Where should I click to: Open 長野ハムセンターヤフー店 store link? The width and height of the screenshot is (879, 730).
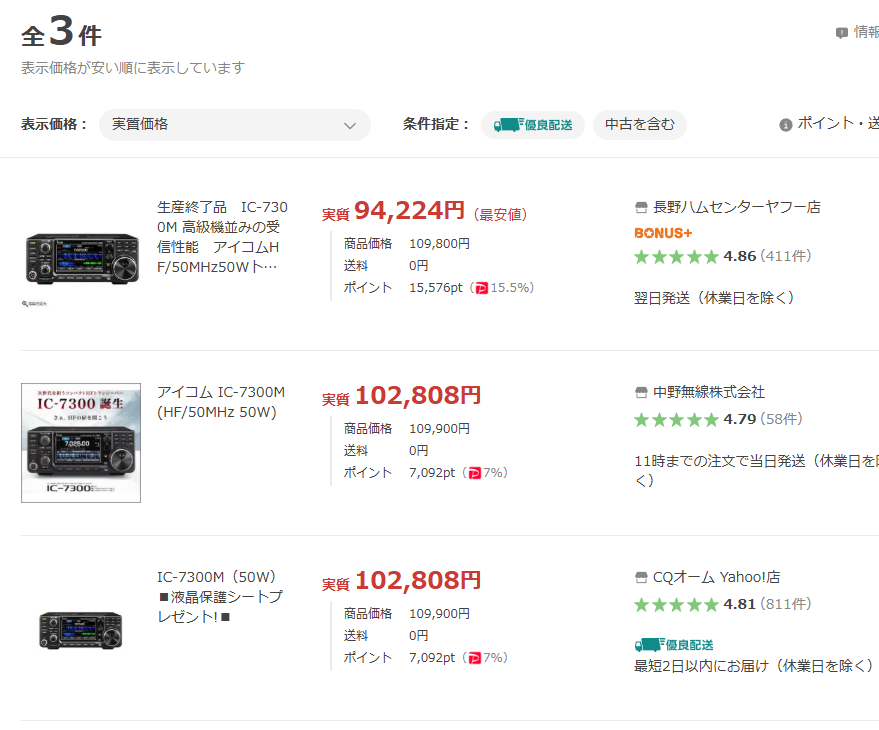click(737, 207)
